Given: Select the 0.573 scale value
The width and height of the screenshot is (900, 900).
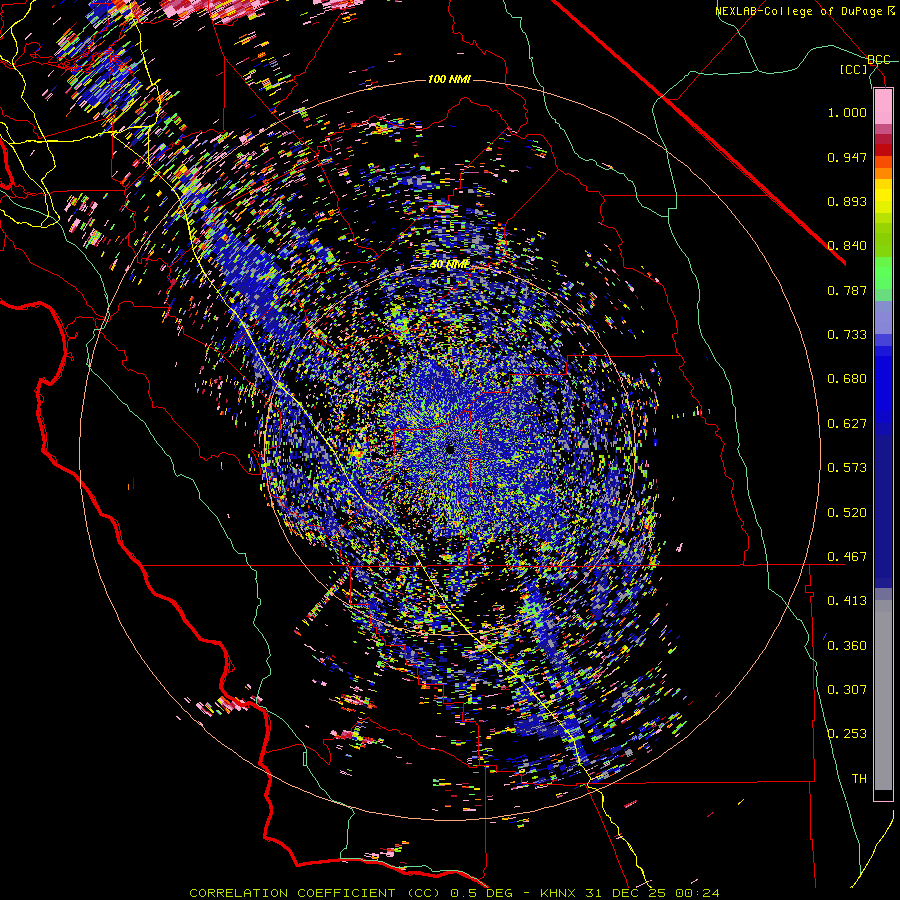Looking at the screenshot, I should coord(847,468).
